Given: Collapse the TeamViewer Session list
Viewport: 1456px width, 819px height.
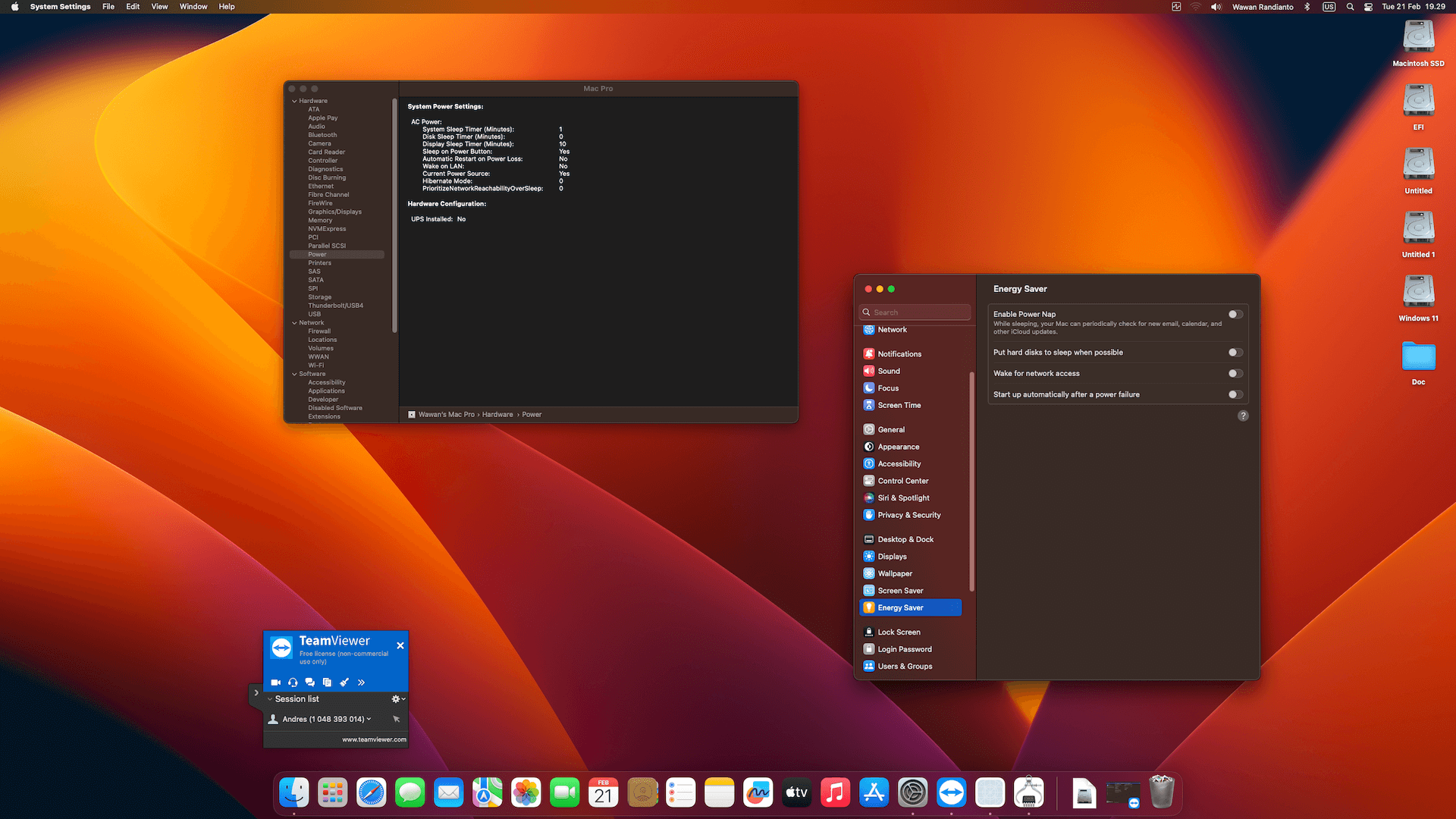Looking at the screenshot, I should click(270, 699).
